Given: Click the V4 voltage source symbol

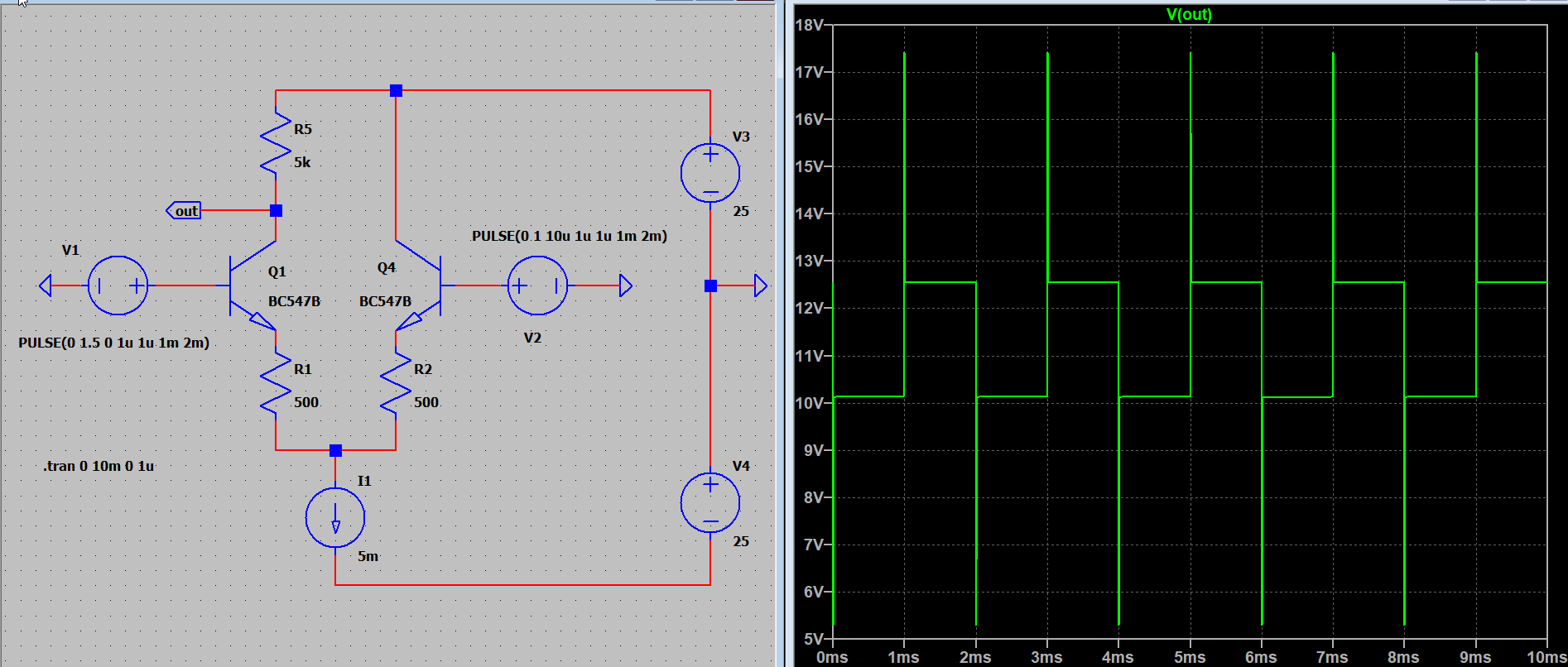Looking at the screenshot, I should (x=710, y=502).
